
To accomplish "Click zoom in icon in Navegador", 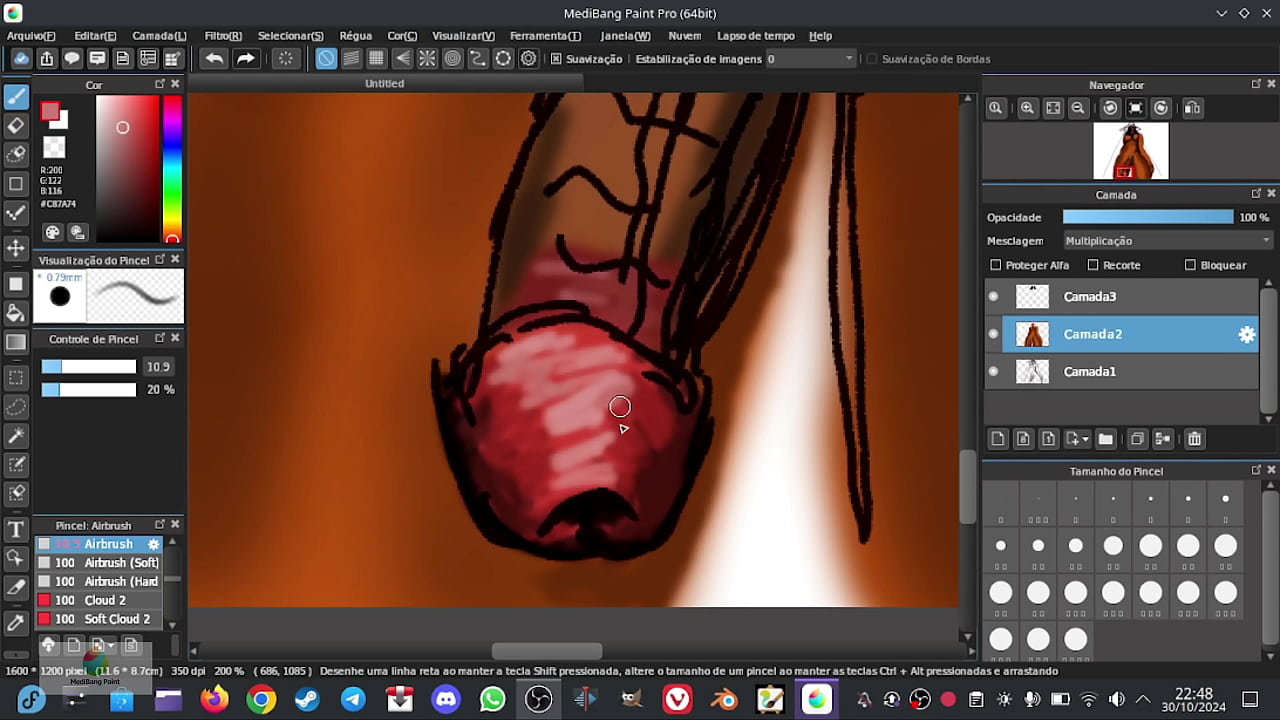I will pyautogui.click(x=1027, y=108).
